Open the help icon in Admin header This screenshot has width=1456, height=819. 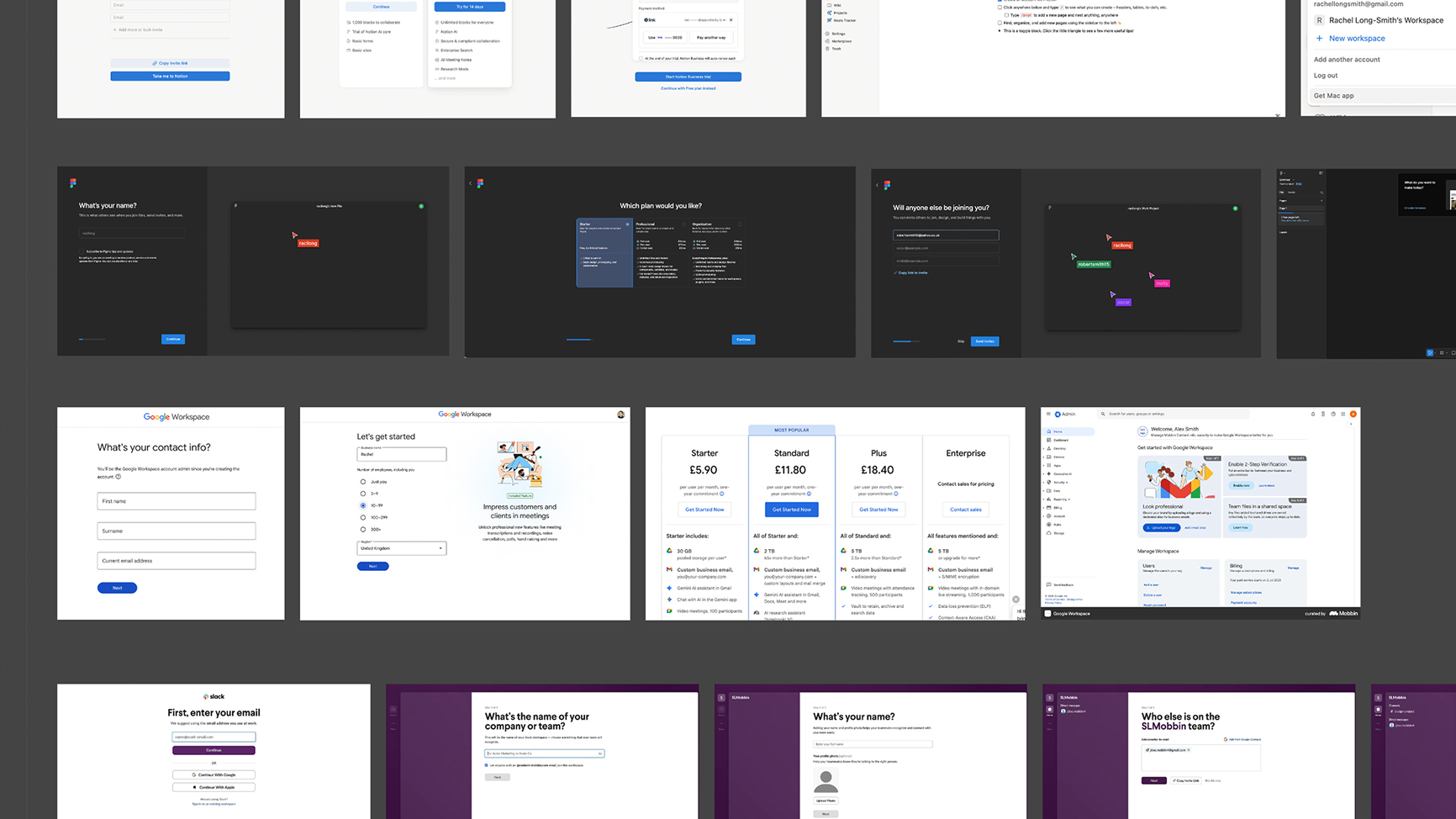tap(1333, 414)
